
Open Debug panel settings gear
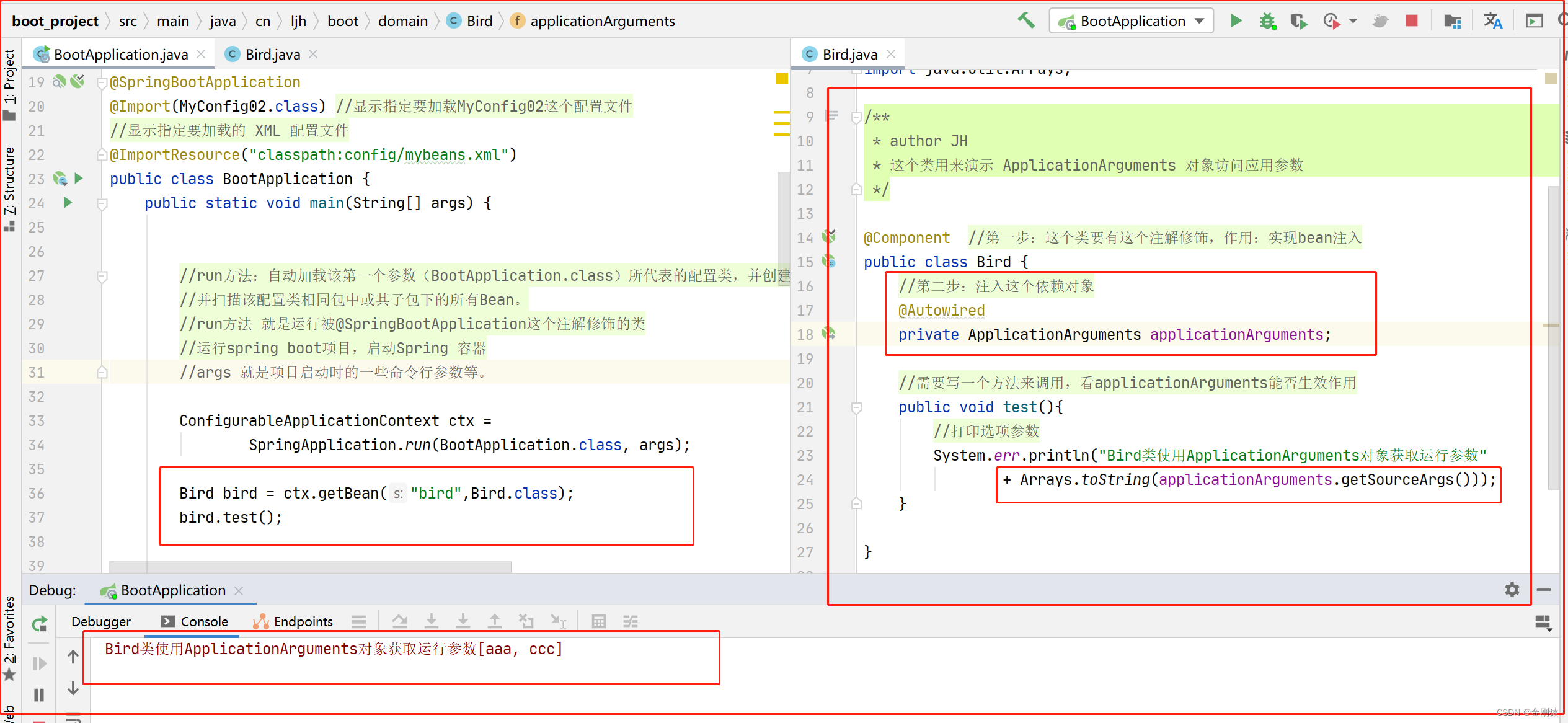point(1512,590)
